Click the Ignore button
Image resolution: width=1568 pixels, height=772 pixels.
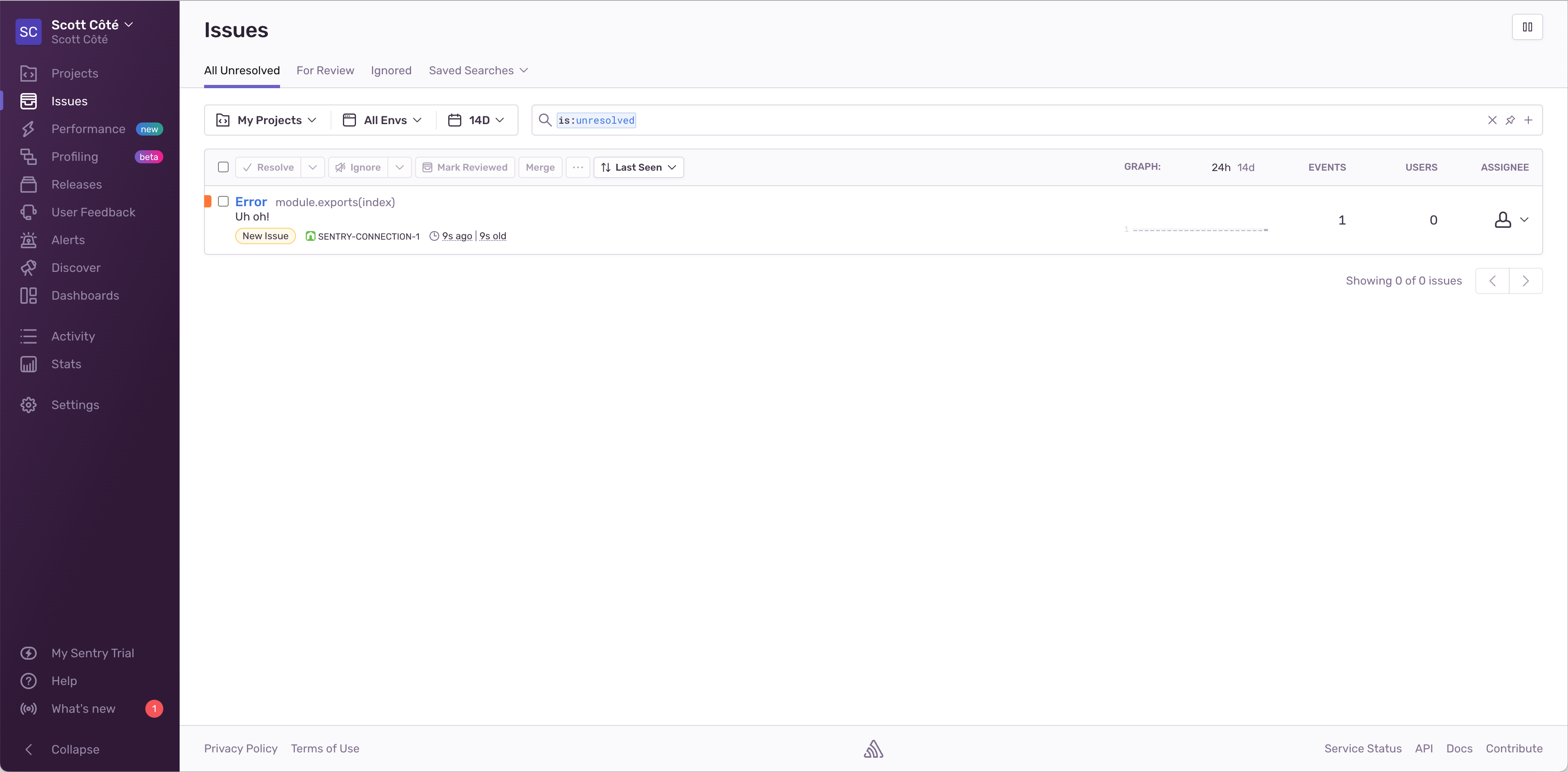click(x=358, y=167)
